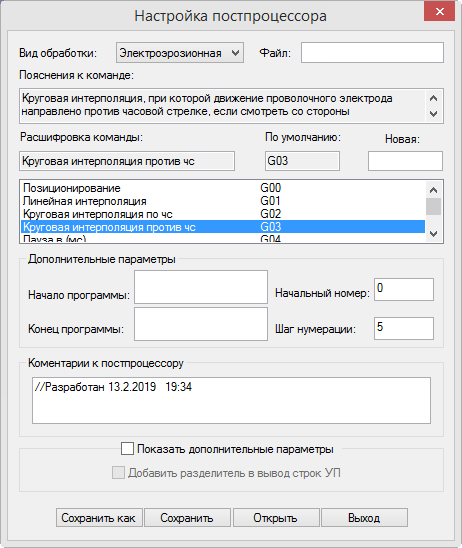
Task: Click the command list scrollbar thumb
Action: click(433, 206)
